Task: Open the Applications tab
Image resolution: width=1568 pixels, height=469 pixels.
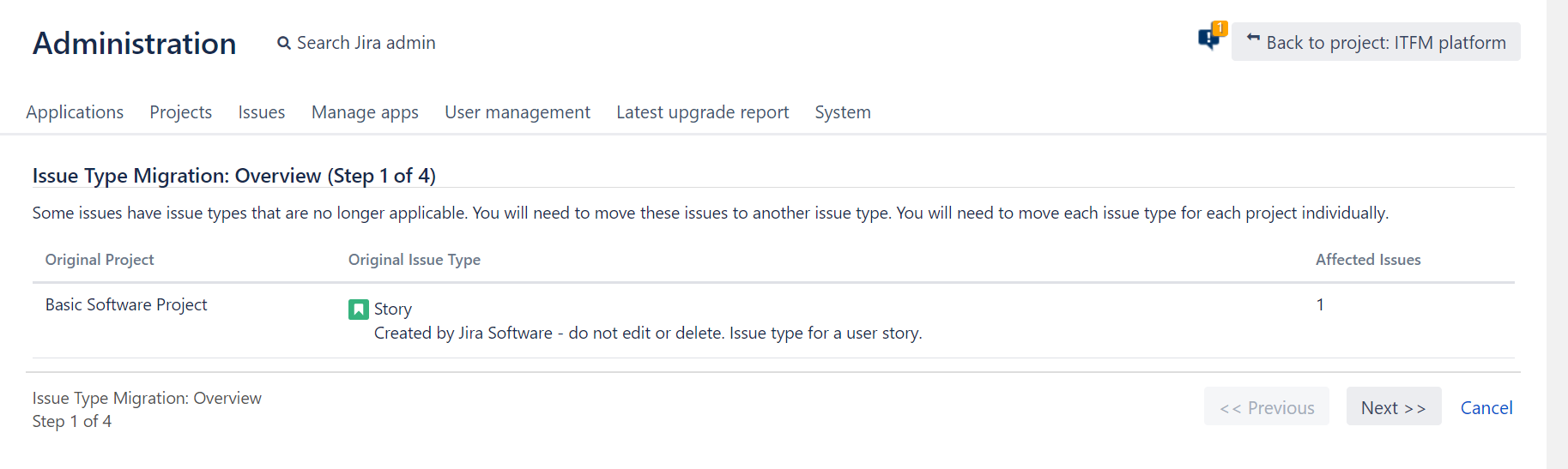Action: 75,112
